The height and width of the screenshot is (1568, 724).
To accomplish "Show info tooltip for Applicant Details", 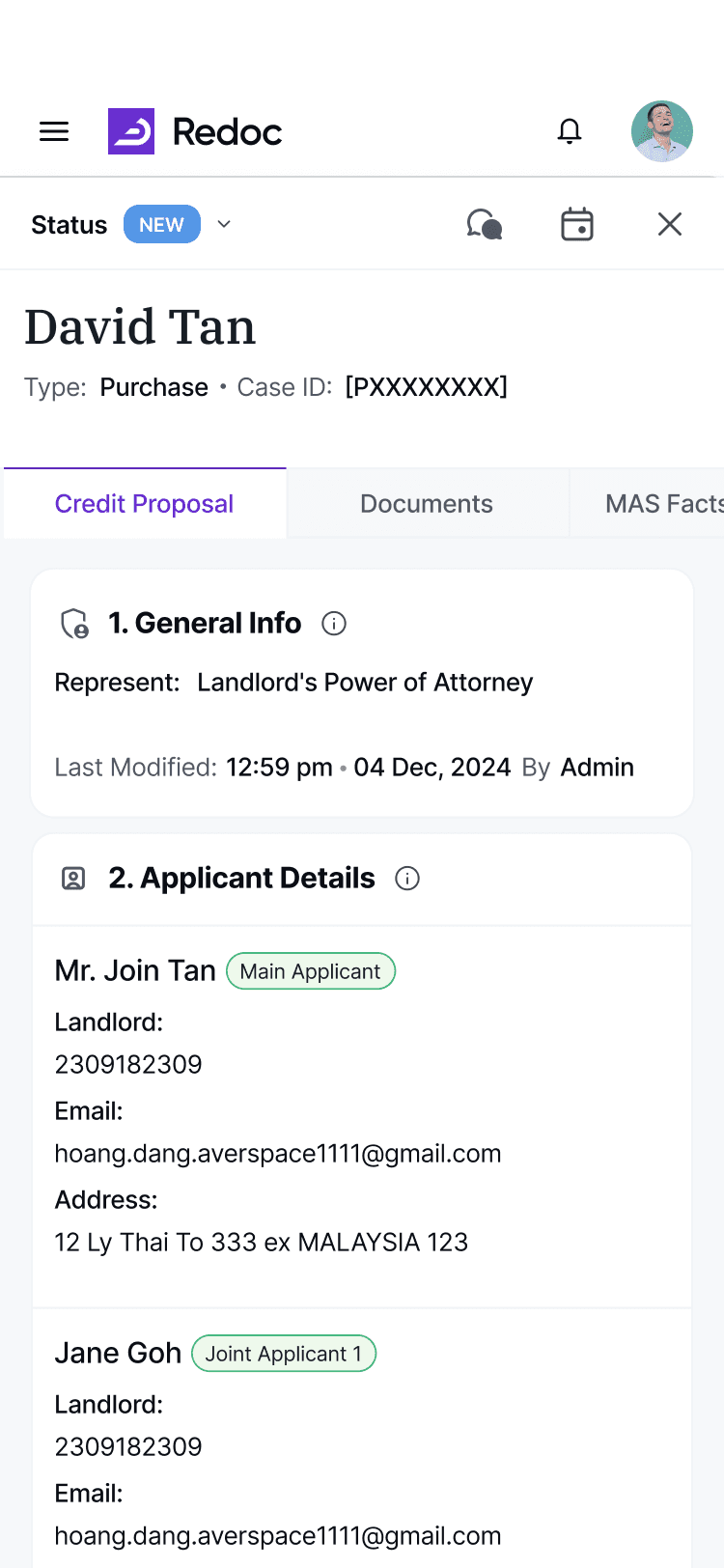I will (x=407, y=879).
